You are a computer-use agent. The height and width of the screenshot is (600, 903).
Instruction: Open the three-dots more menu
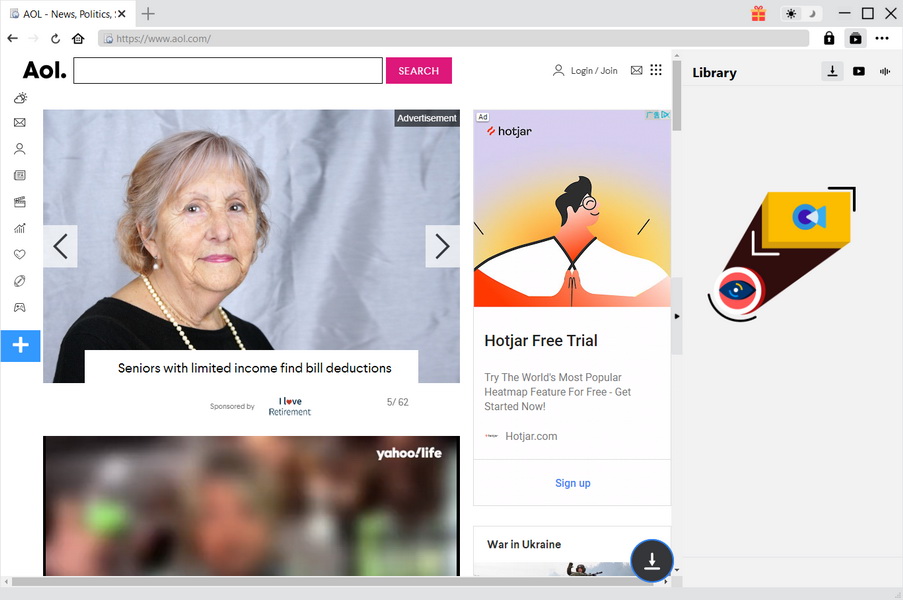pyautogui.click(x=882, y=39)
